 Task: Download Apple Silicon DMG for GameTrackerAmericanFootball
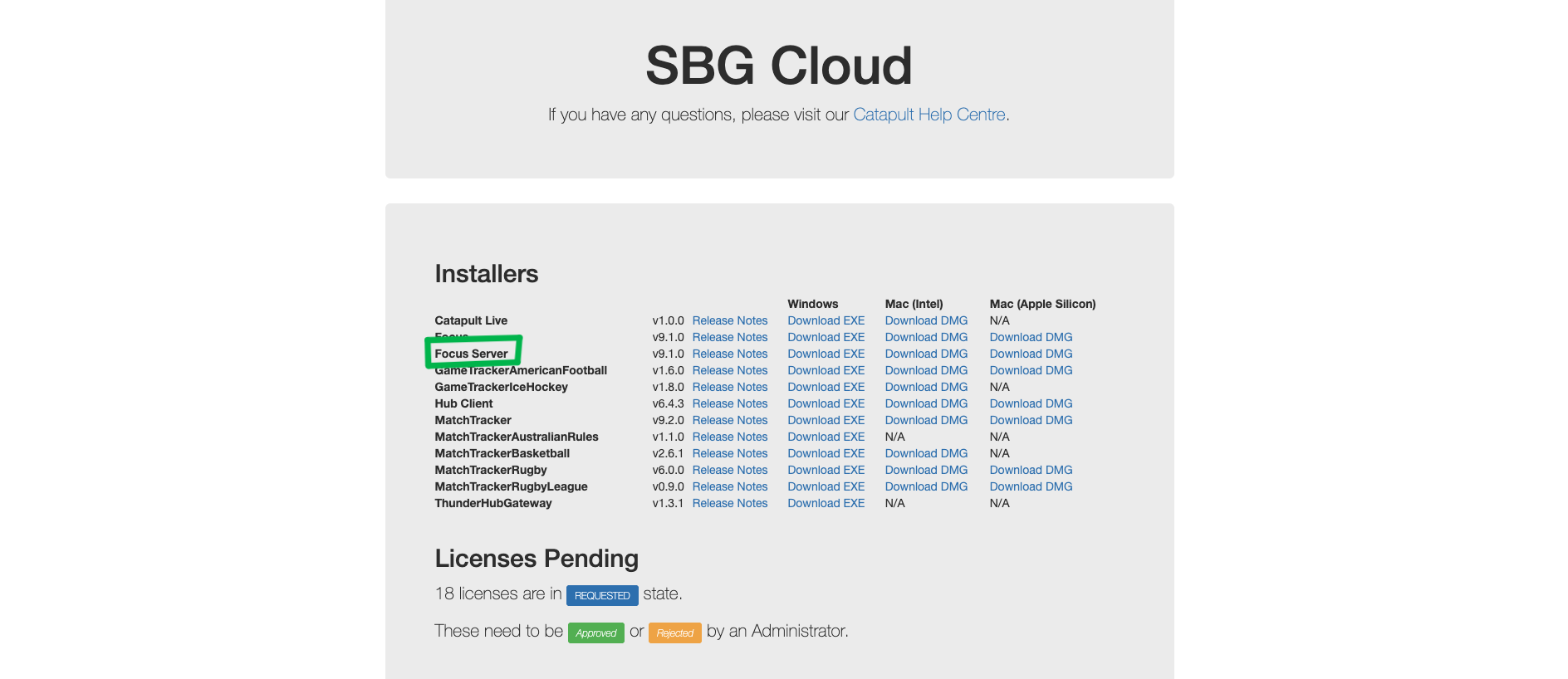click(1031, 370)
